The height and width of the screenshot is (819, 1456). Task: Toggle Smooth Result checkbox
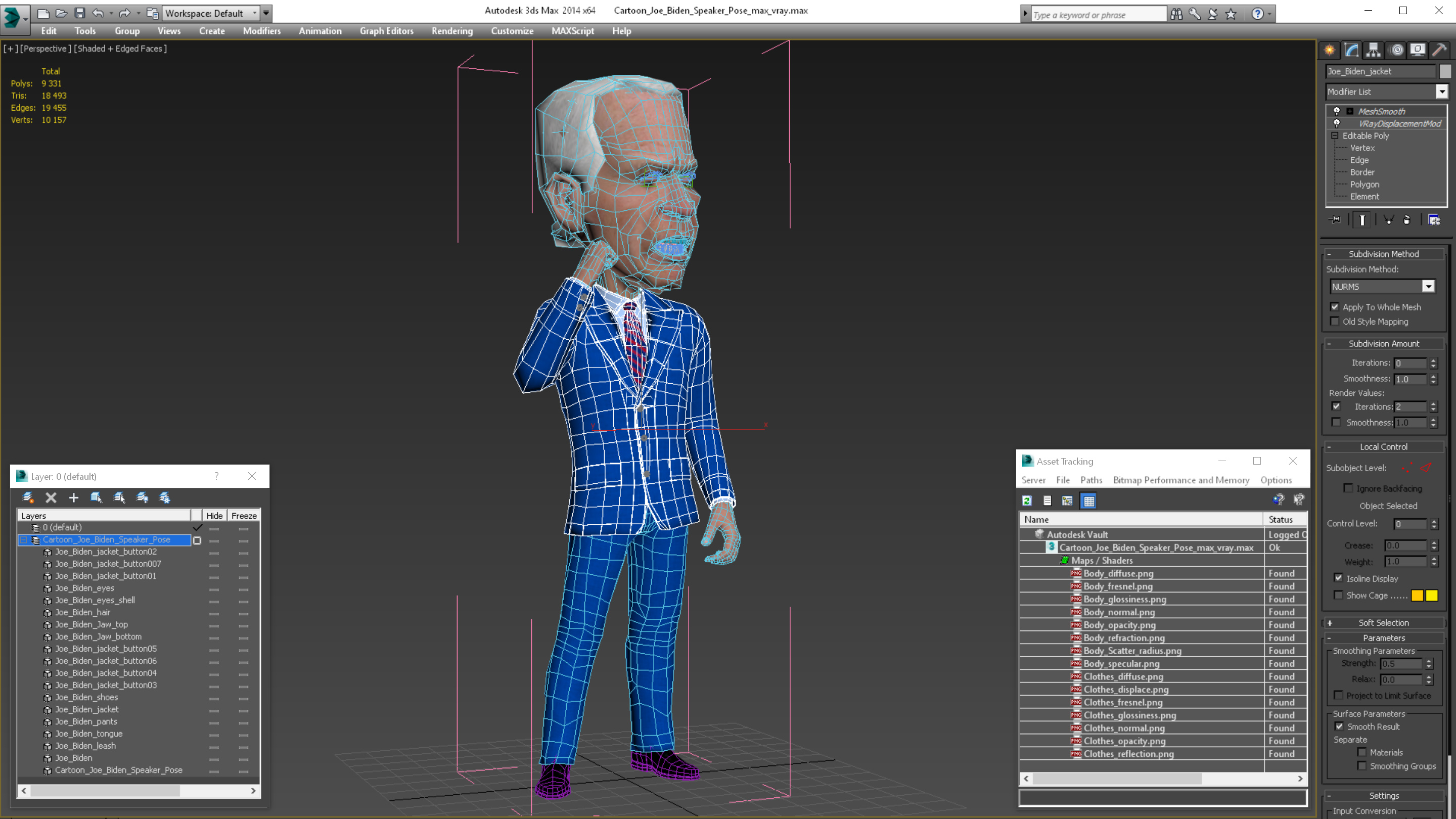click(x=1340, y=726)
